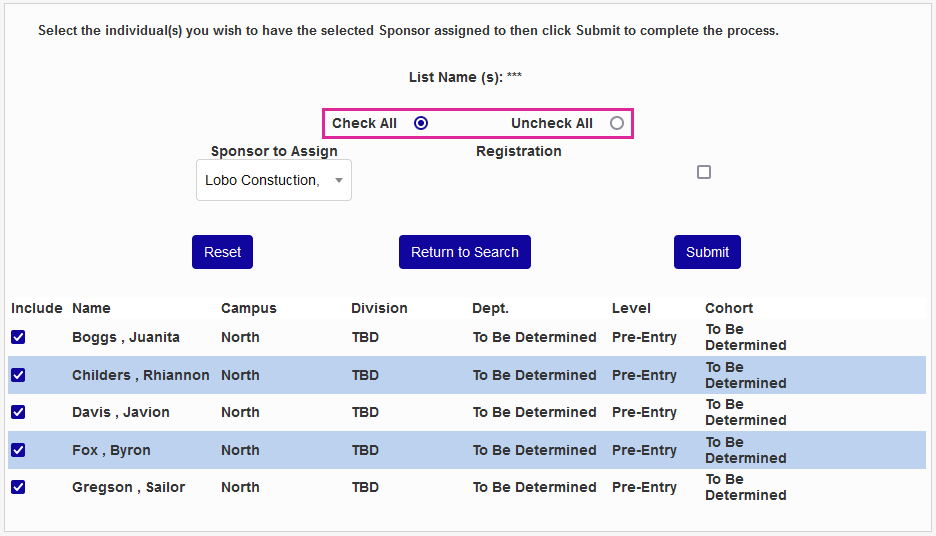Screen dimensions: 936x536
Task: Select the Check All radio button
Action: (x=421, y=123)
